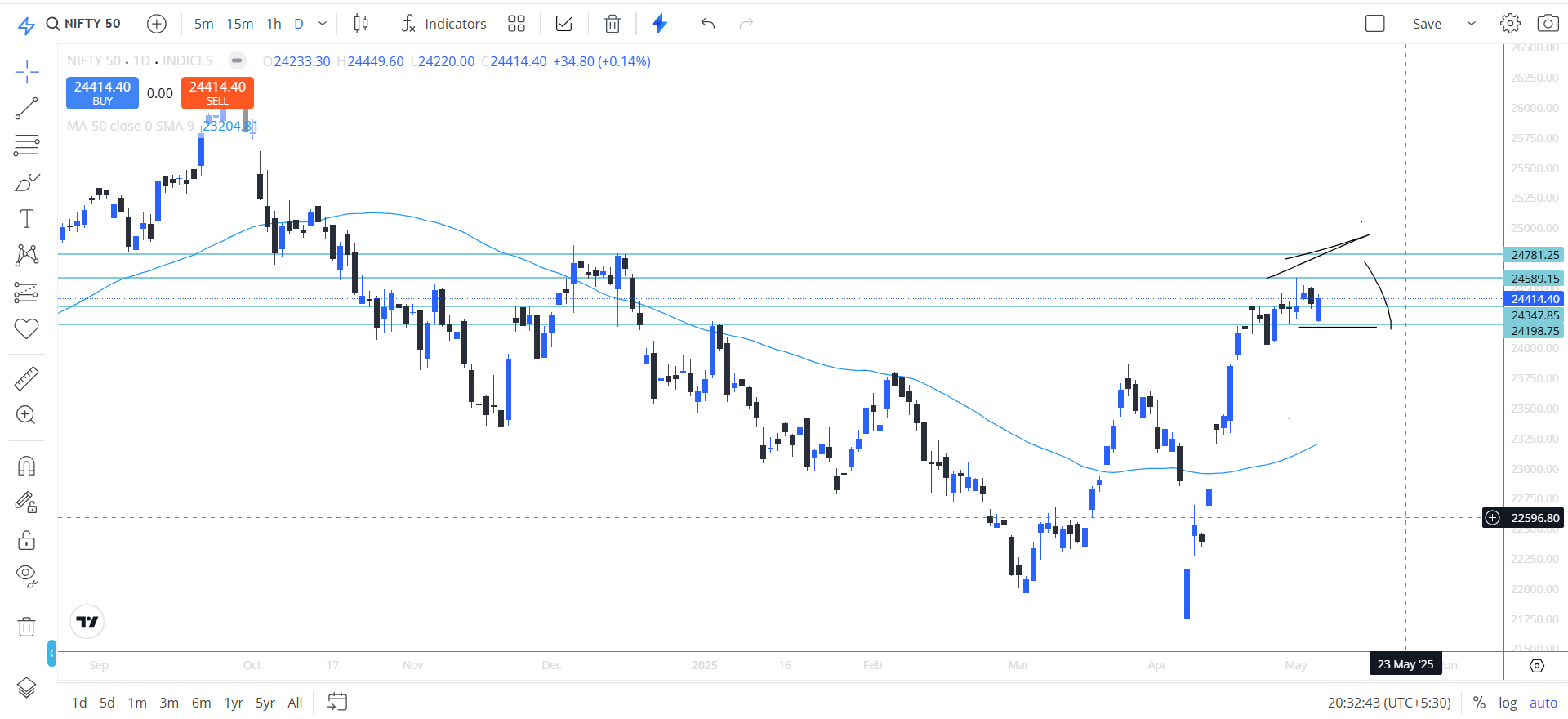Collapse the symbol legend toggle pill

click(237, 60)
